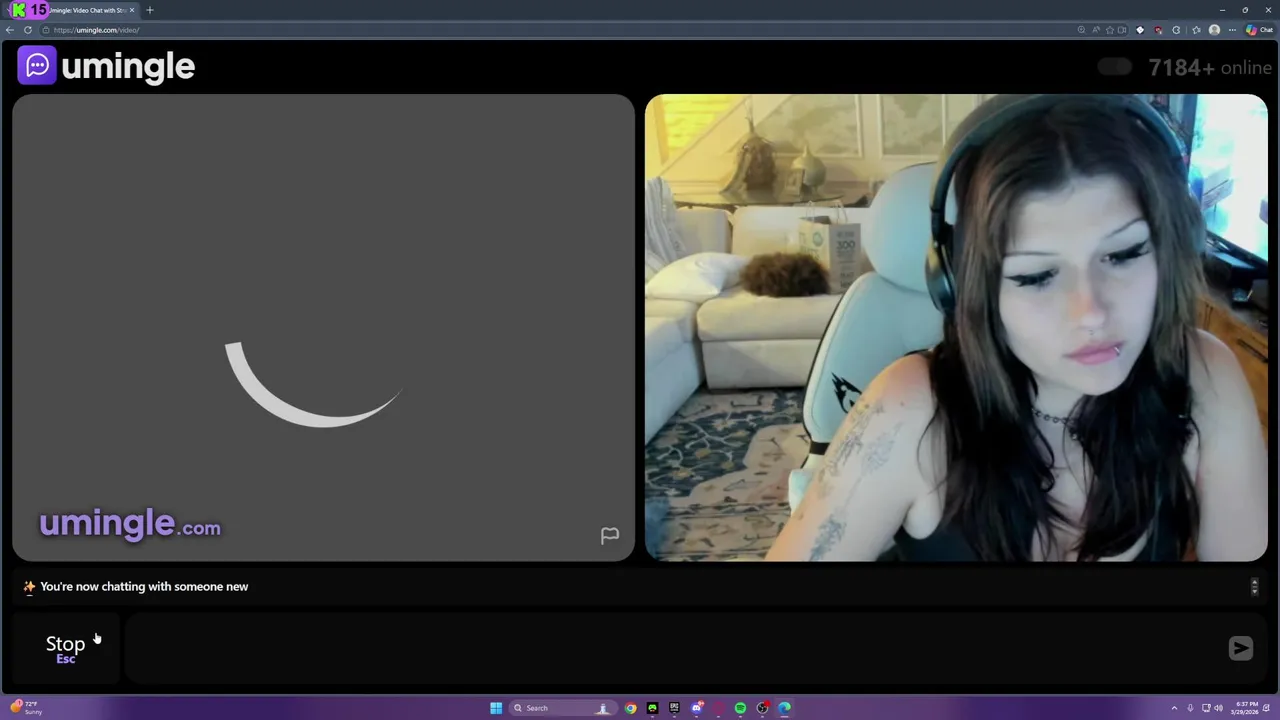Open the weather widget showing Sunny
The width and height of the screenshot is (1280, 720).
pyautogui.click(x=26, y=708)
